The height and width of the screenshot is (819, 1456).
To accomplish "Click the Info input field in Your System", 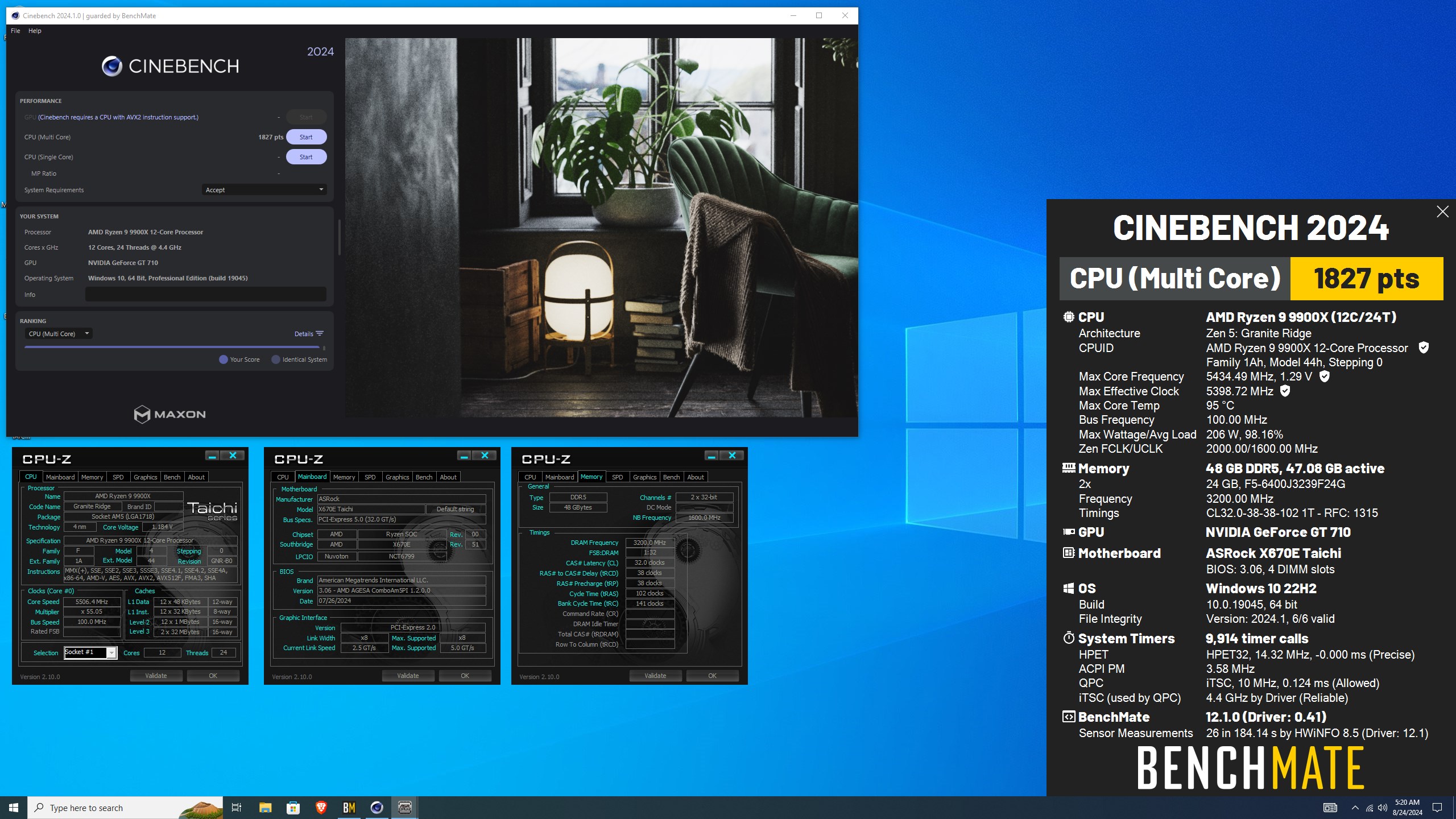I will click(206, 294).
